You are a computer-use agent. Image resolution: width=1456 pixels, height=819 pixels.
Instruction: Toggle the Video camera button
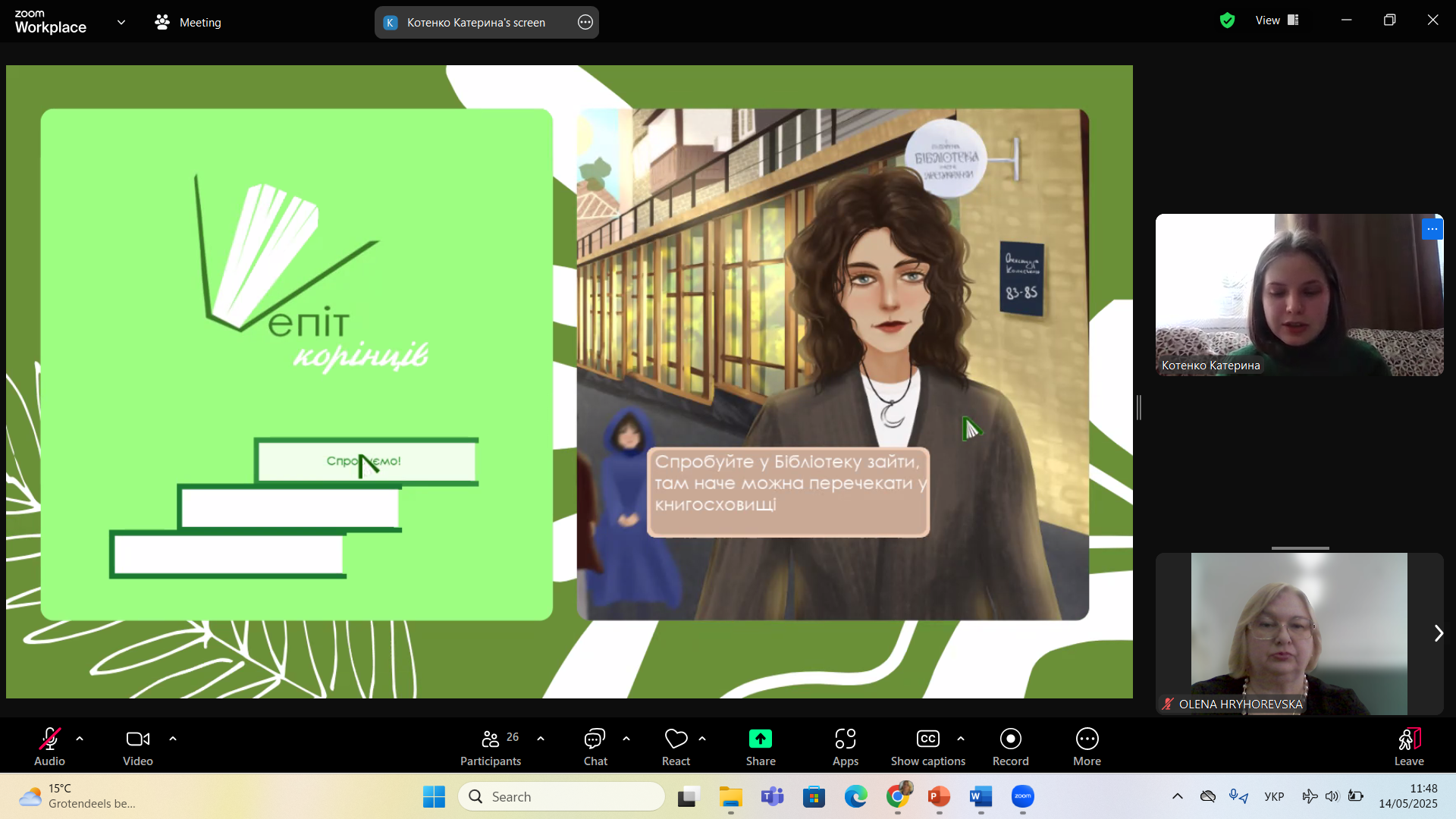[x=137, y=746]
